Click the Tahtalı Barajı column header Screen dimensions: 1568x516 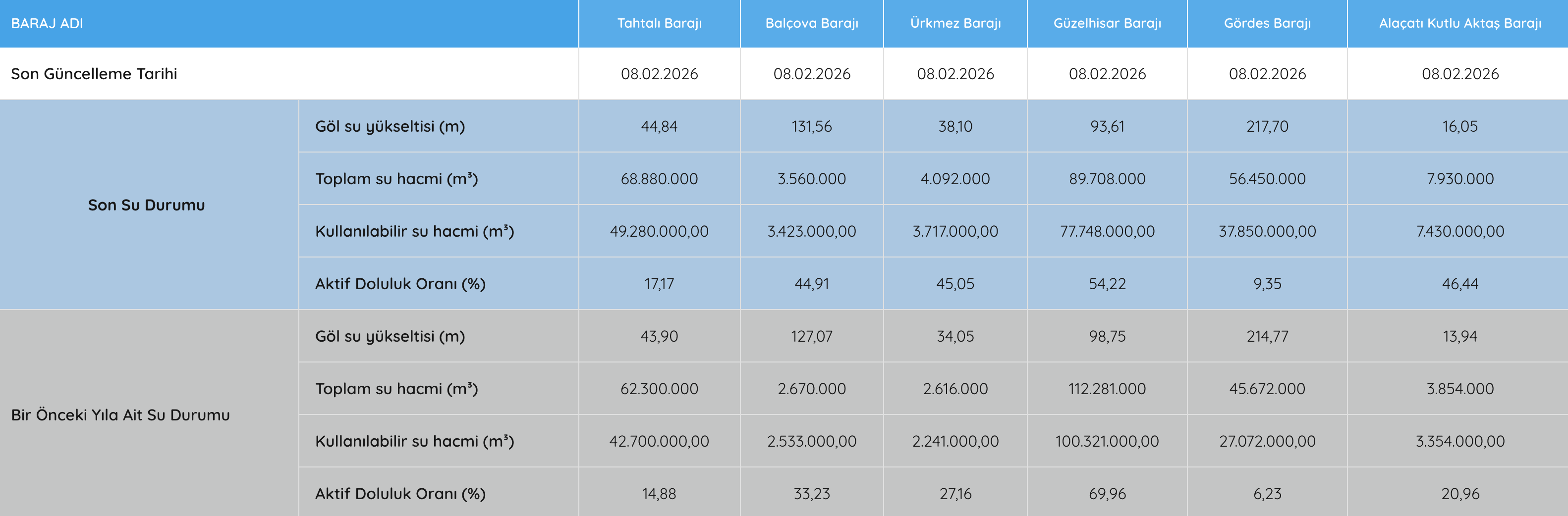pos(659,23)
